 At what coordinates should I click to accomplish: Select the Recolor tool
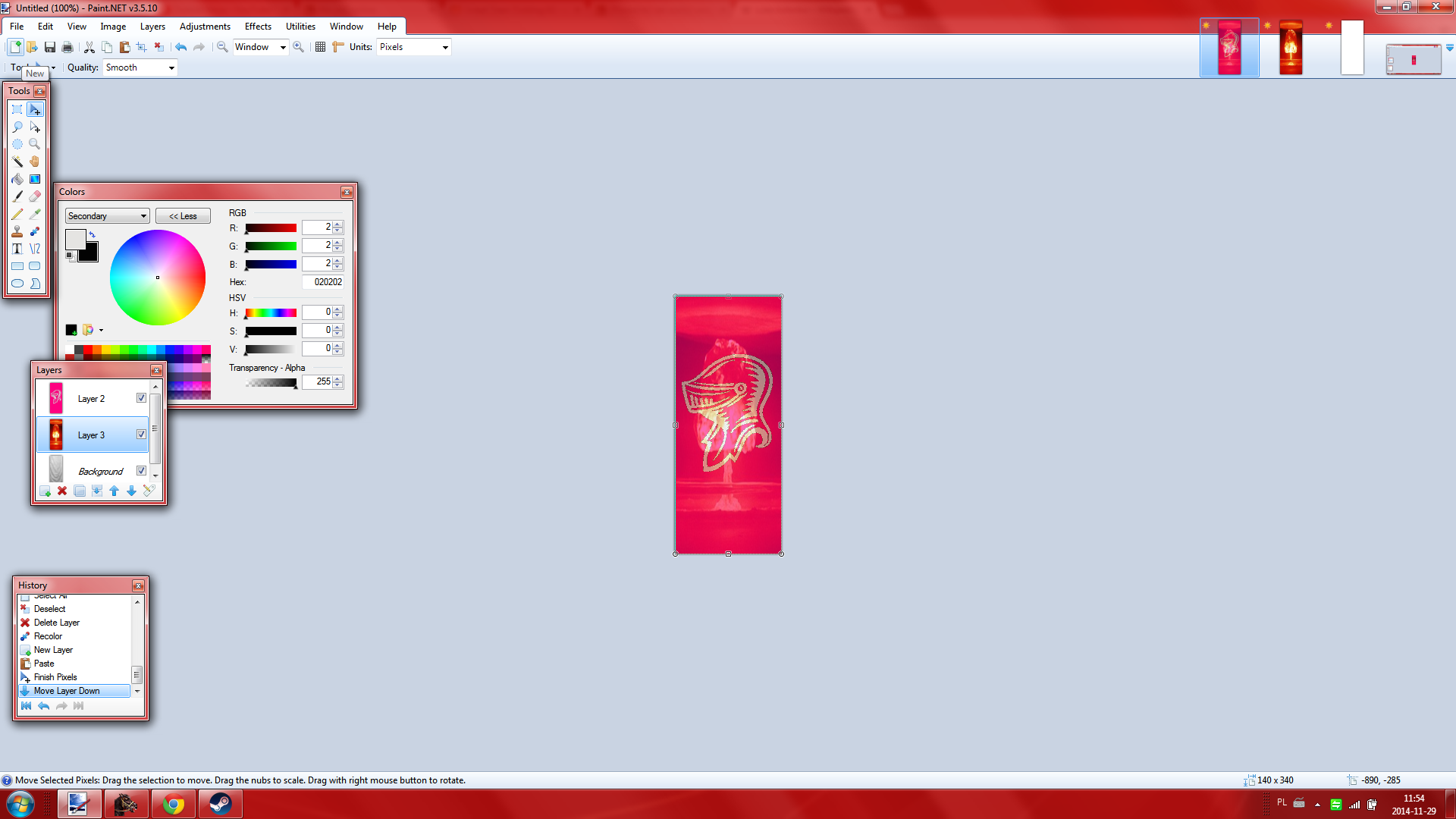(x=35, y=231)
